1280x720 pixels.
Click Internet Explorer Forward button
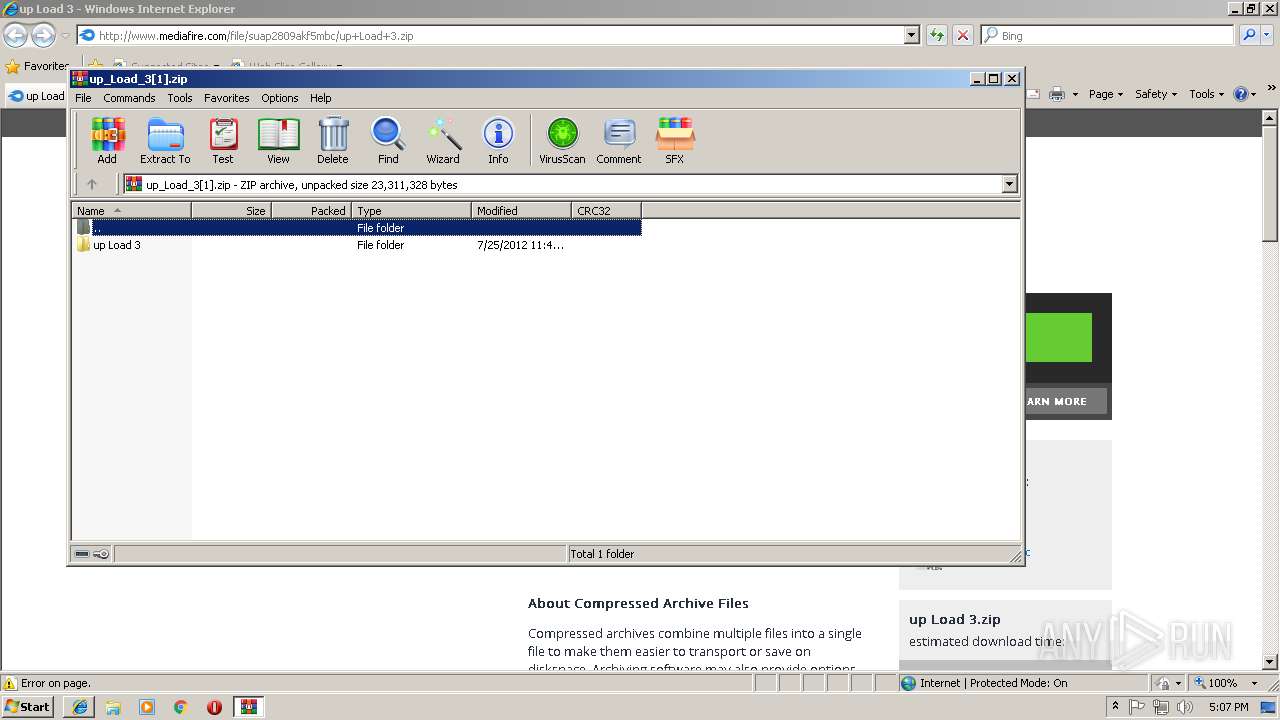pos(43,36)
